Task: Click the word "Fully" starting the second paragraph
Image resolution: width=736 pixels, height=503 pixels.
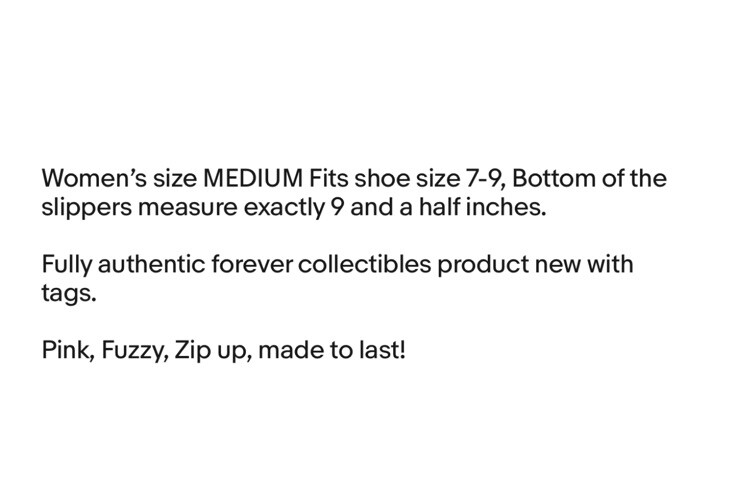Action: (67, 265)
